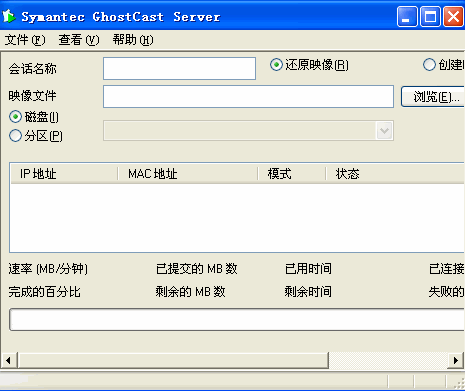Click the 模式 column header
Screen dimensions: 465x391
[x=292, y=174]
